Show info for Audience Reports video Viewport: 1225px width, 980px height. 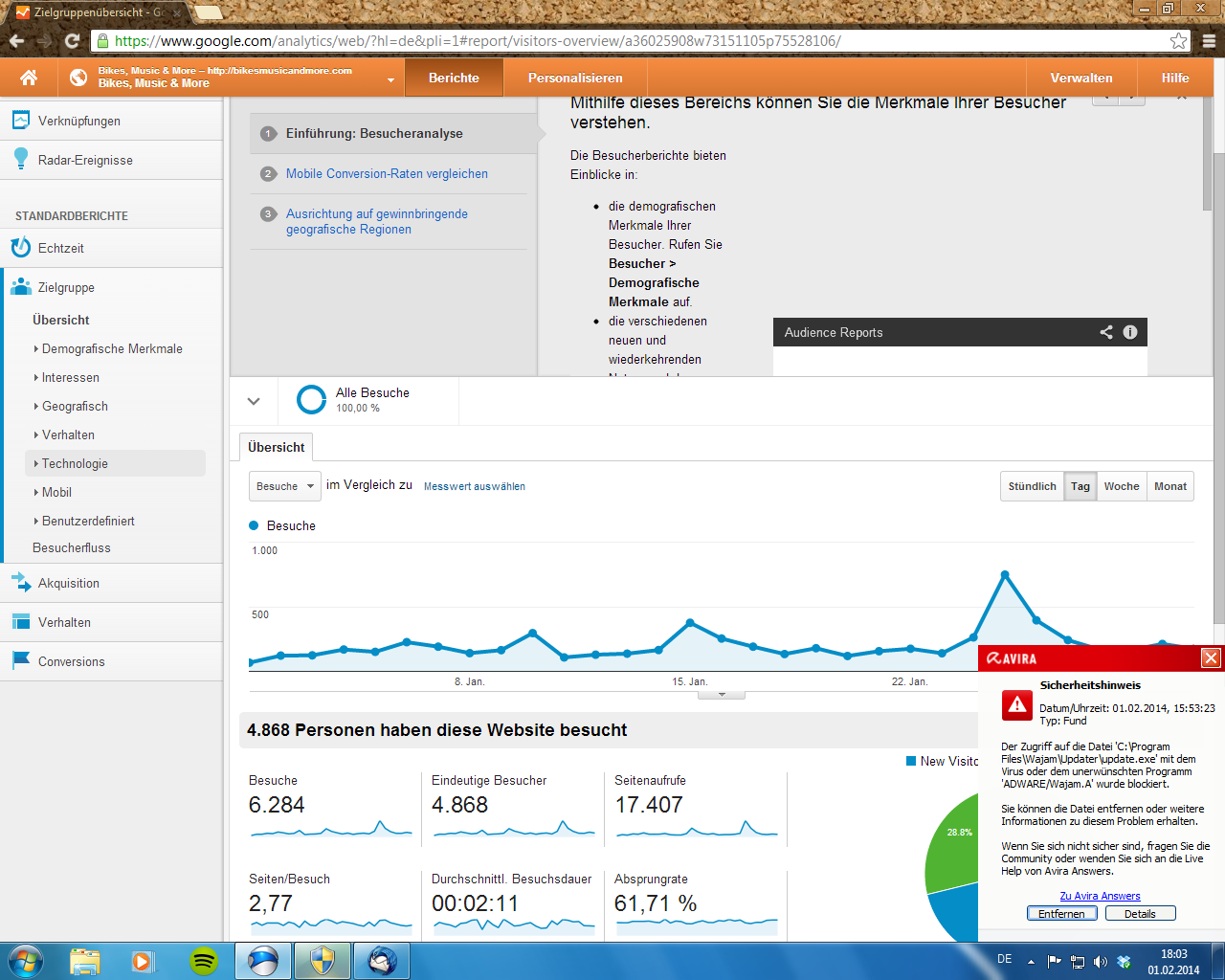[1130, 332]
